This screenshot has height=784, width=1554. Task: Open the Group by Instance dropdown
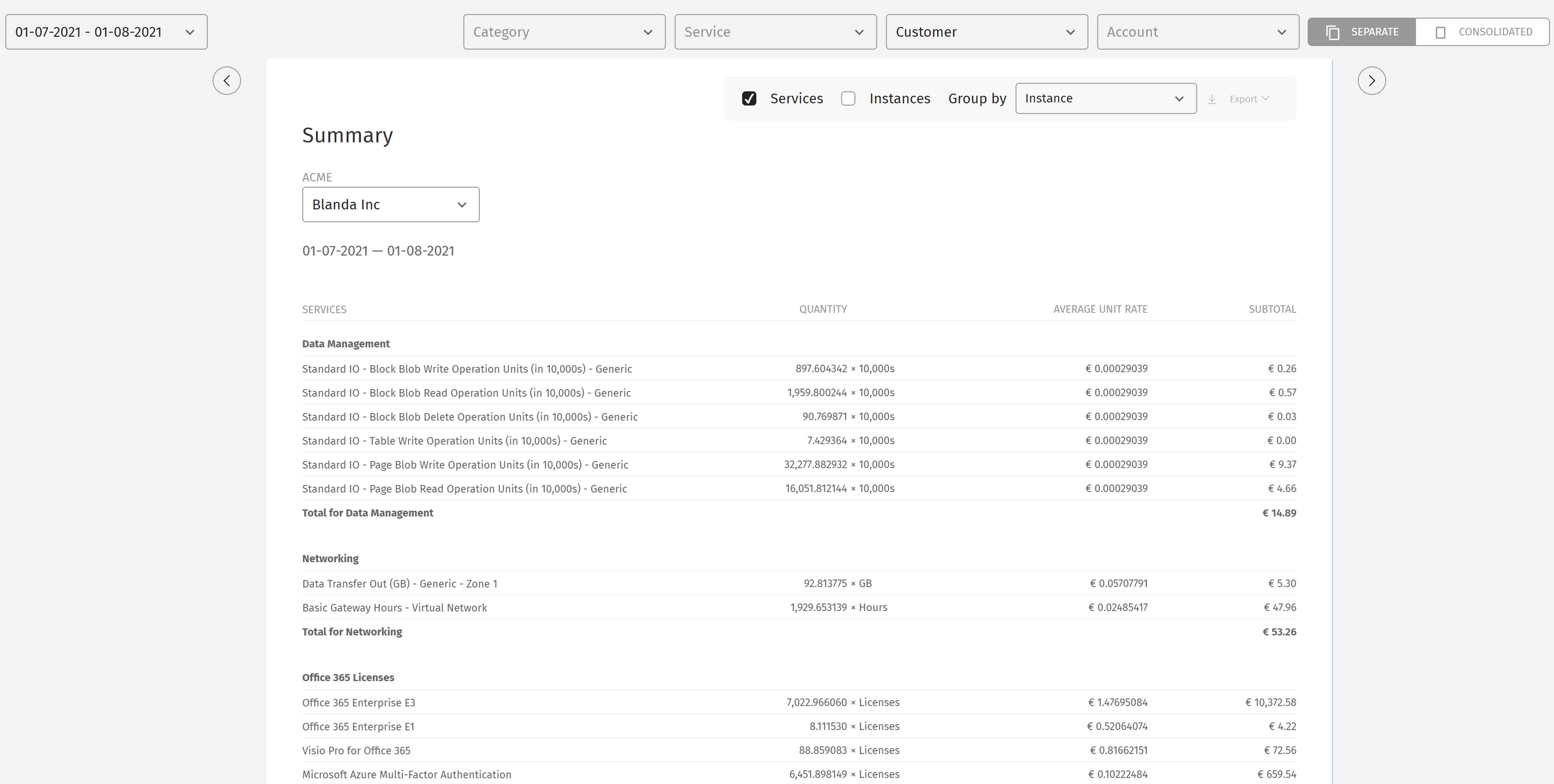point(1106,98)
